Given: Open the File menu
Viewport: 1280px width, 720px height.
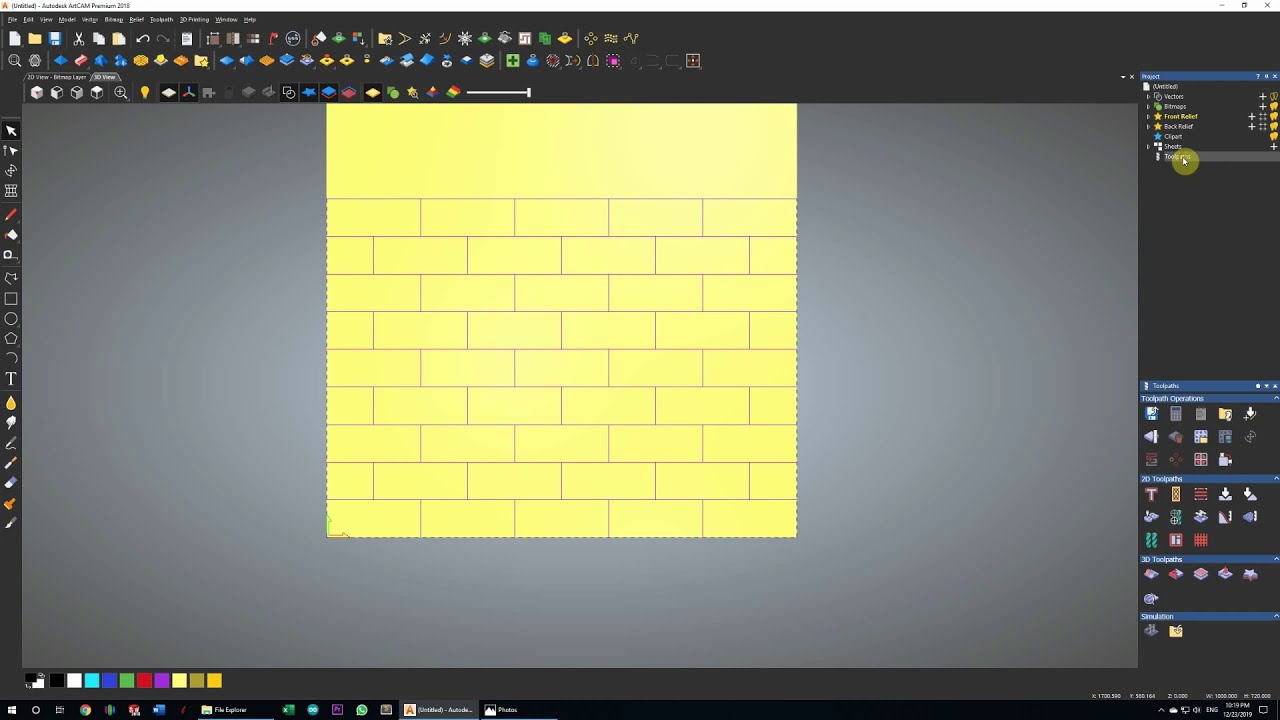Looking at the screenshot, I should [12, 19].
